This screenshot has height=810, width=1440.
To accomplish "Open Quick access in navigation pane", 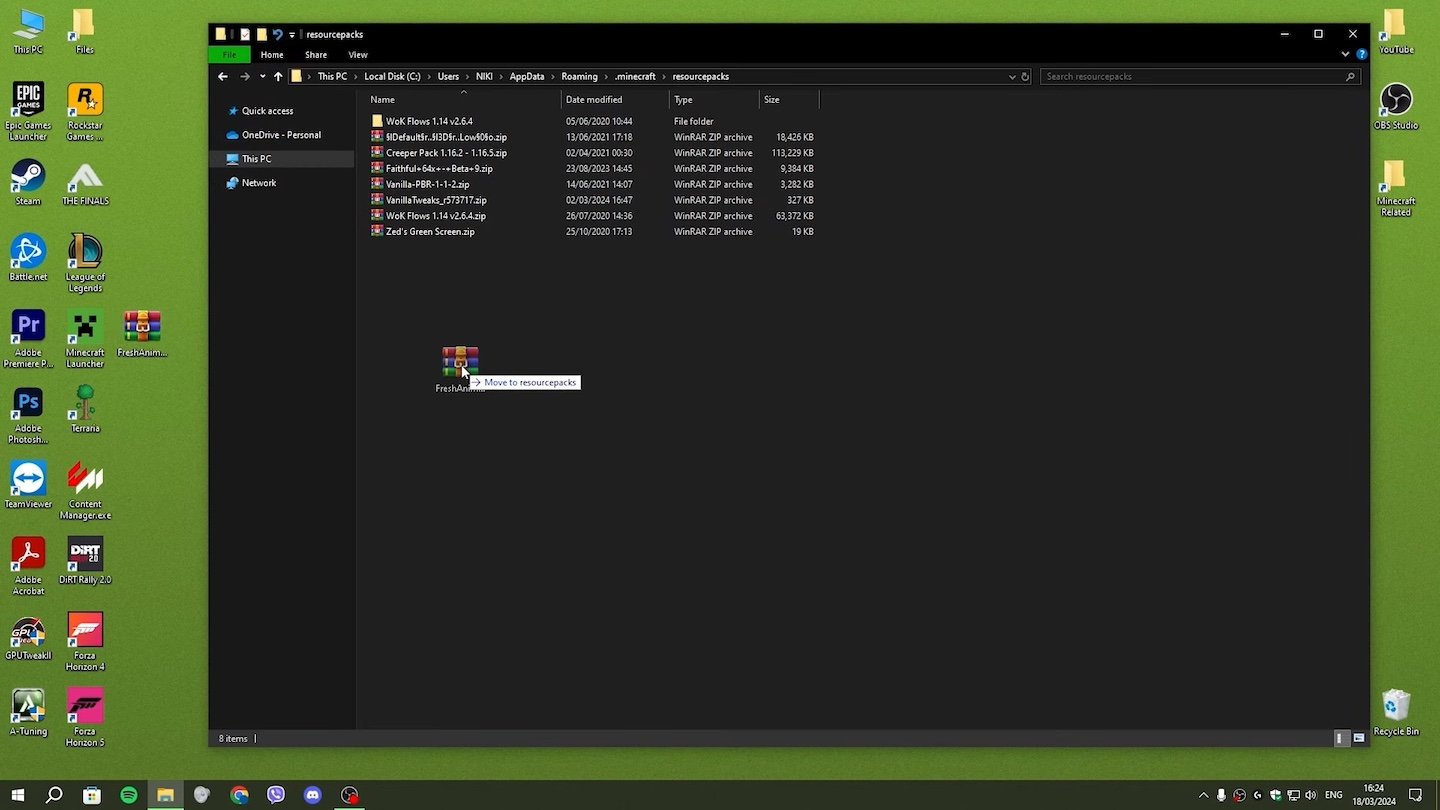I will pyautogui.click(x=267, y=111).
